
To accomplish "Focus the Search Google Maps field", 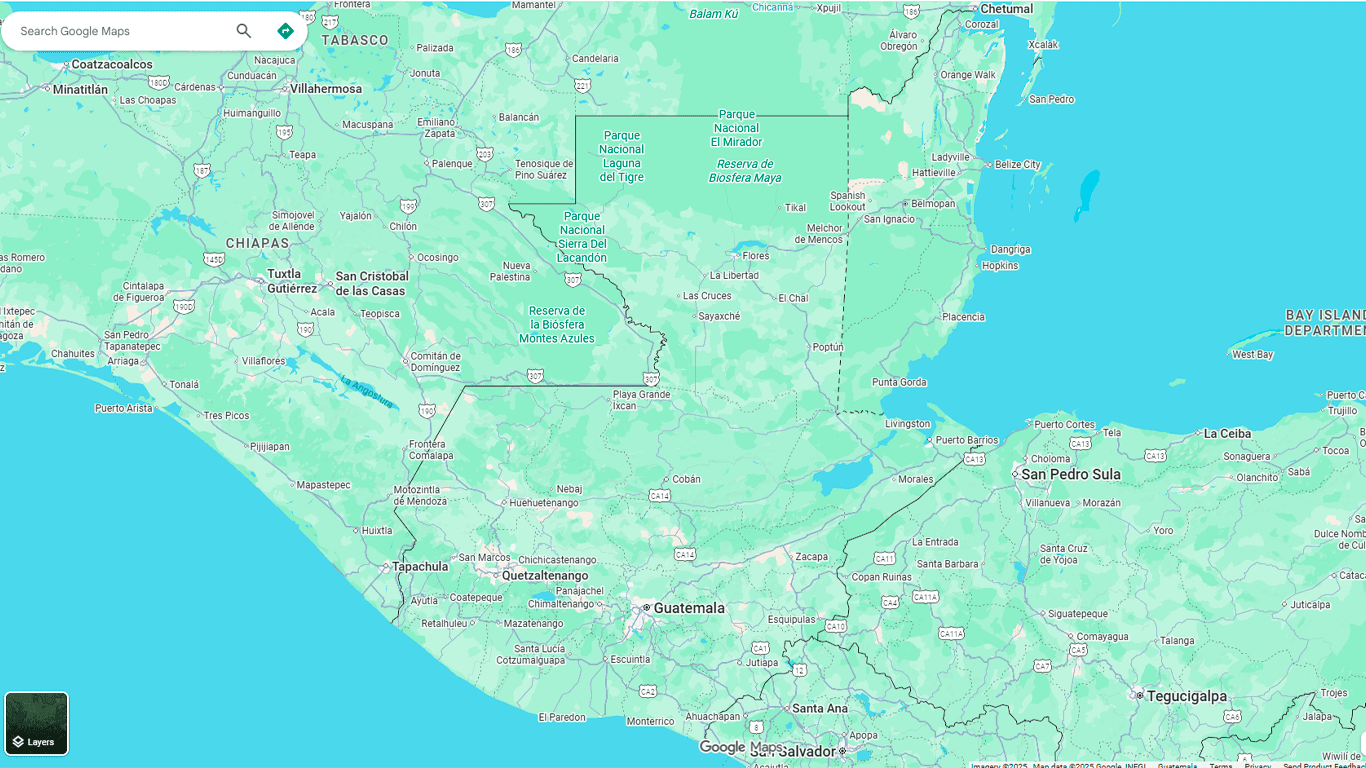I will tap(120, 31).
